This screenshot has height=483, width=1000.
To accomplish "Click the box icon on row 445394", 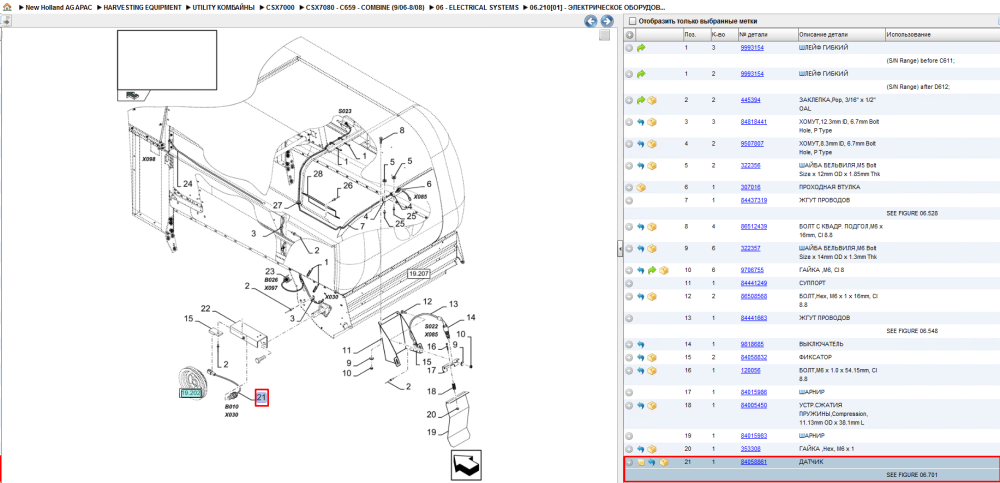I will [x=652, y=100].
